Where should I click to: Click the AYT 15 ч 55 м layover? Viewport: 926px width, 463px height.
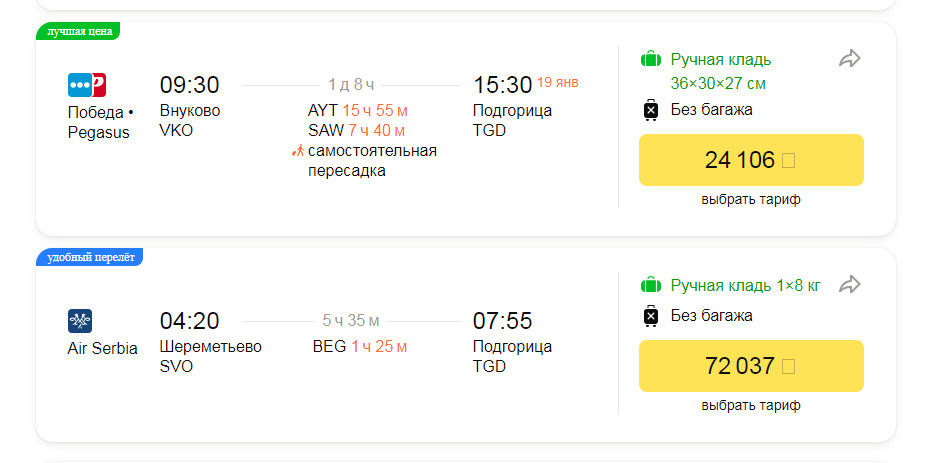click(358, 110)
